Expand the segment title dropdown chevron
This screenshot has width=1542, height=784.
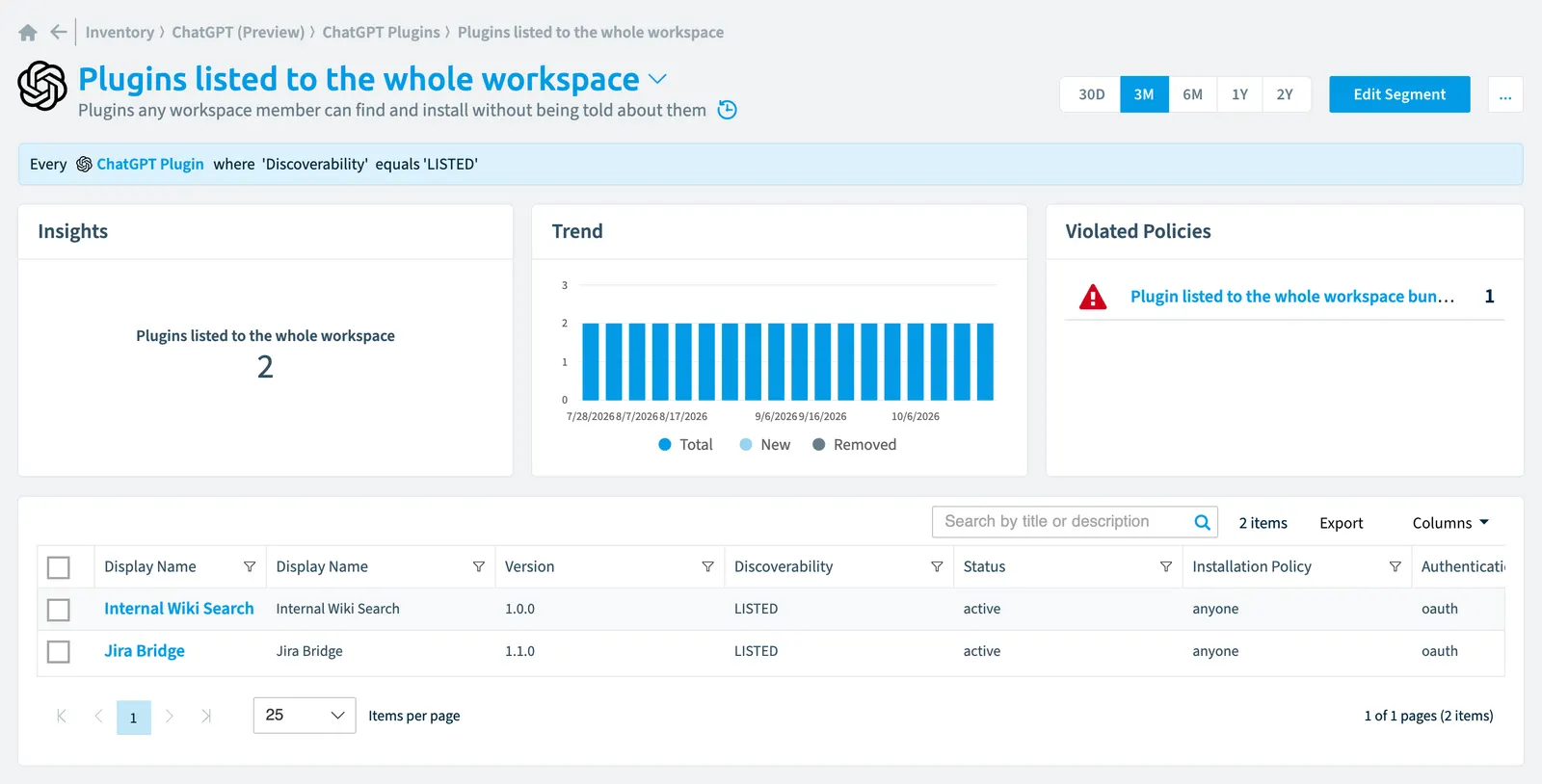point(657,79)
